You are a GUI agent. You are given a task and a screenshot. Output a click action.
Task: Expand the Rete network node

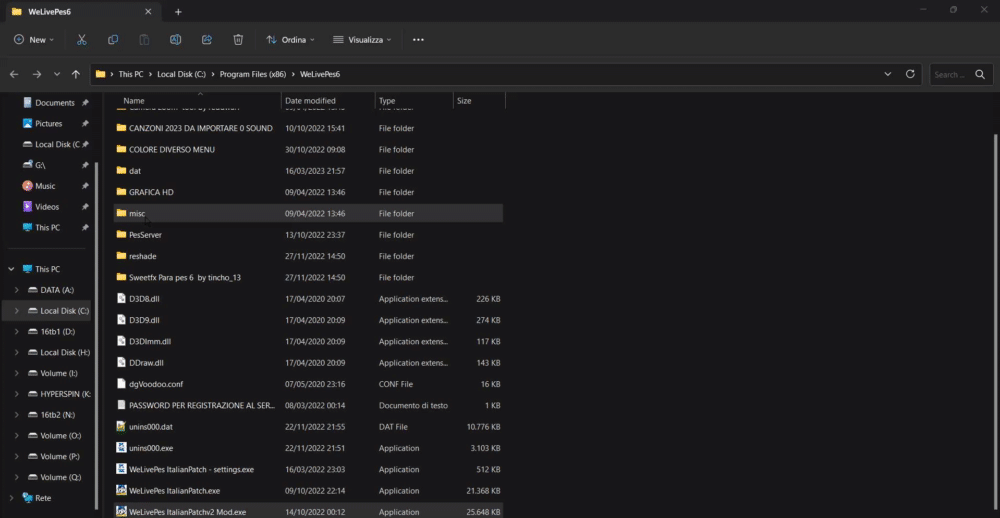click(11, 498)
